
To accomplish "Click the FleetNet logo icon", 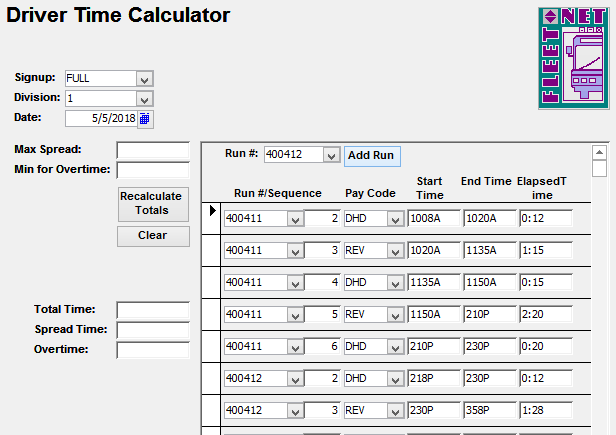I will [x=573, y=58].
